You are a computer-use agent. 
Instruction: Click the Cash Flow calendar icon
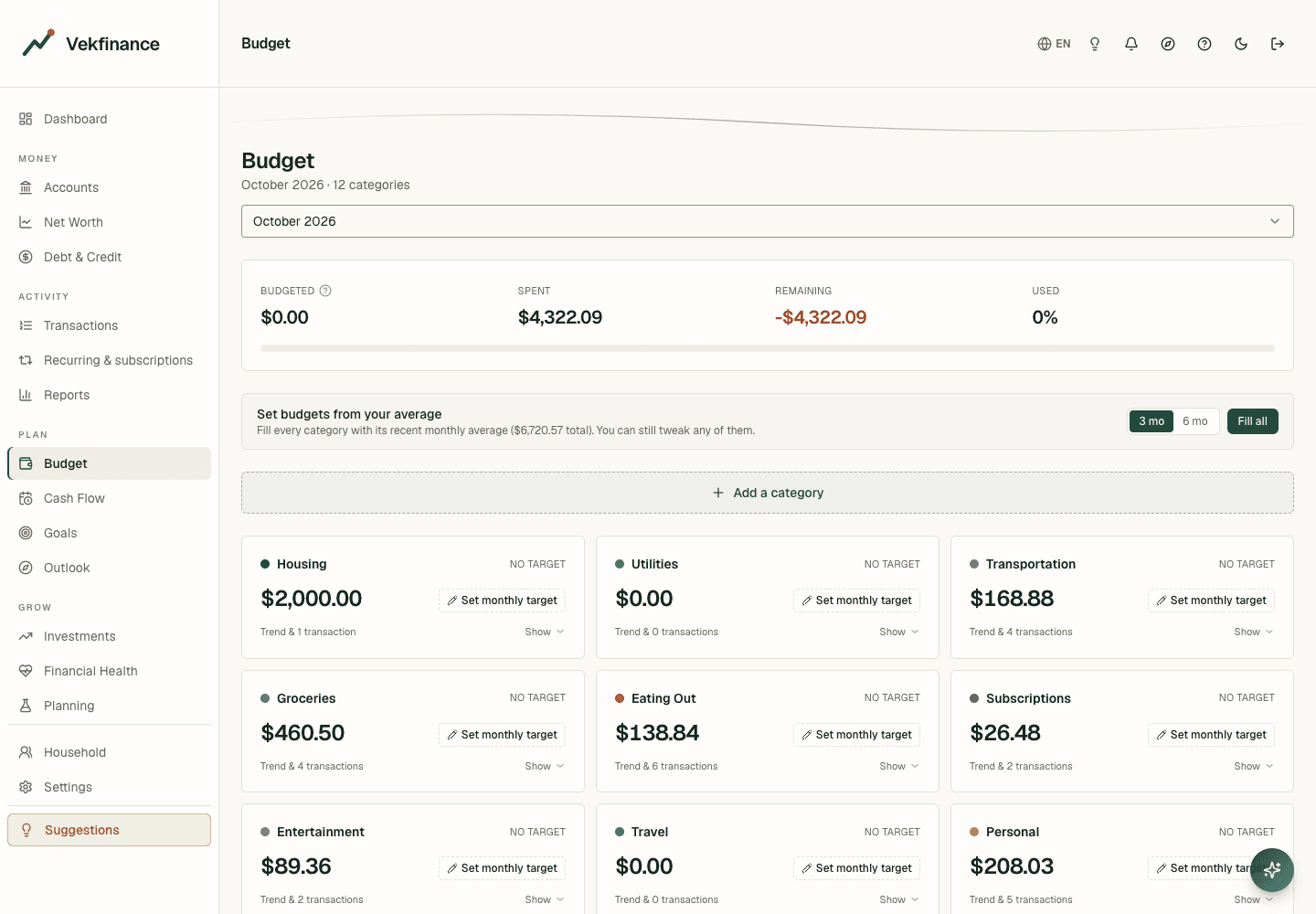click(x=26, y=498)
